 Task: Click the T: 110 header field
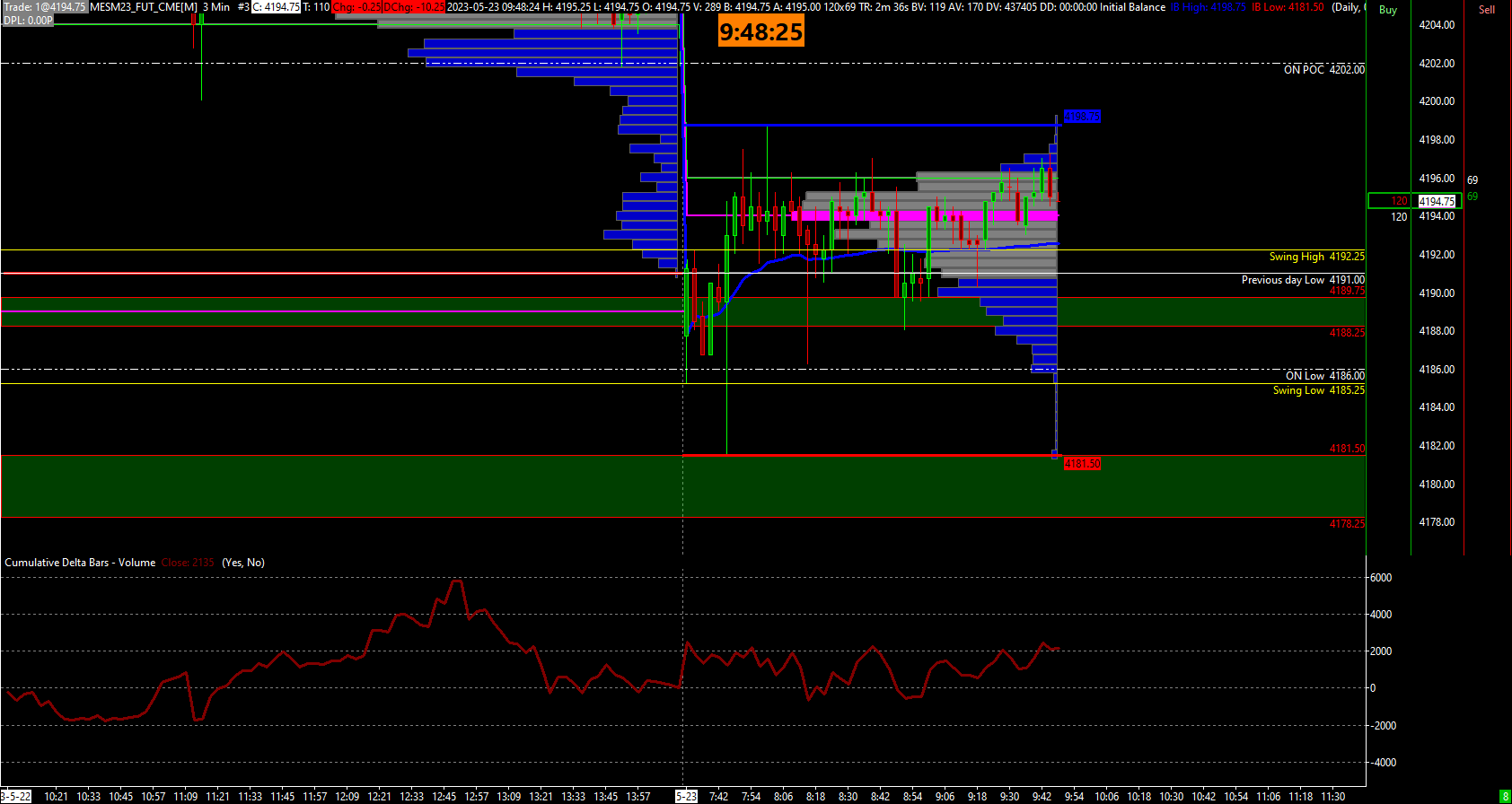(316, 7)
